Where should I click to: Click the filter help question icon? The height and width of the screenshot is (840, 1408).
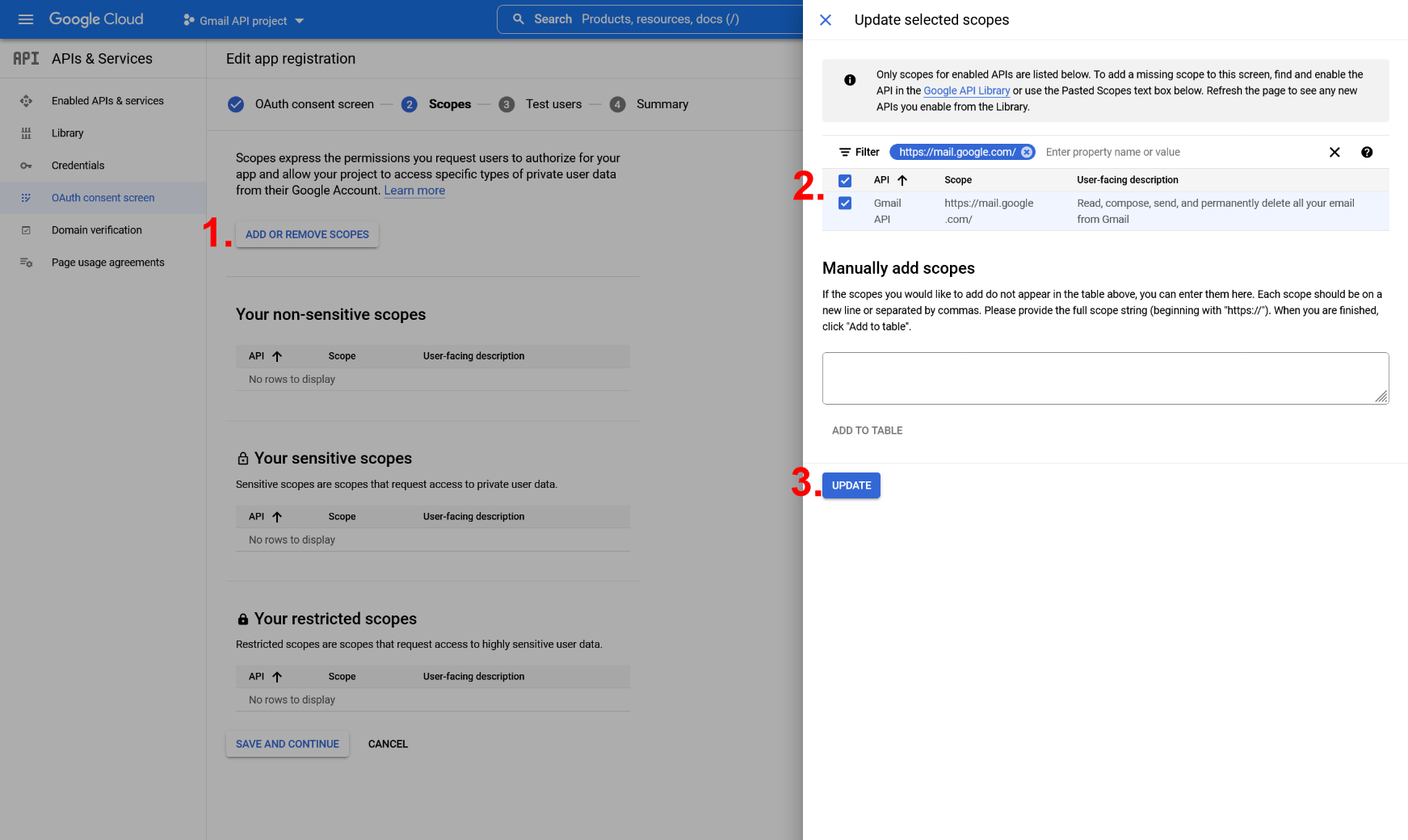[x=1366, y=153]
